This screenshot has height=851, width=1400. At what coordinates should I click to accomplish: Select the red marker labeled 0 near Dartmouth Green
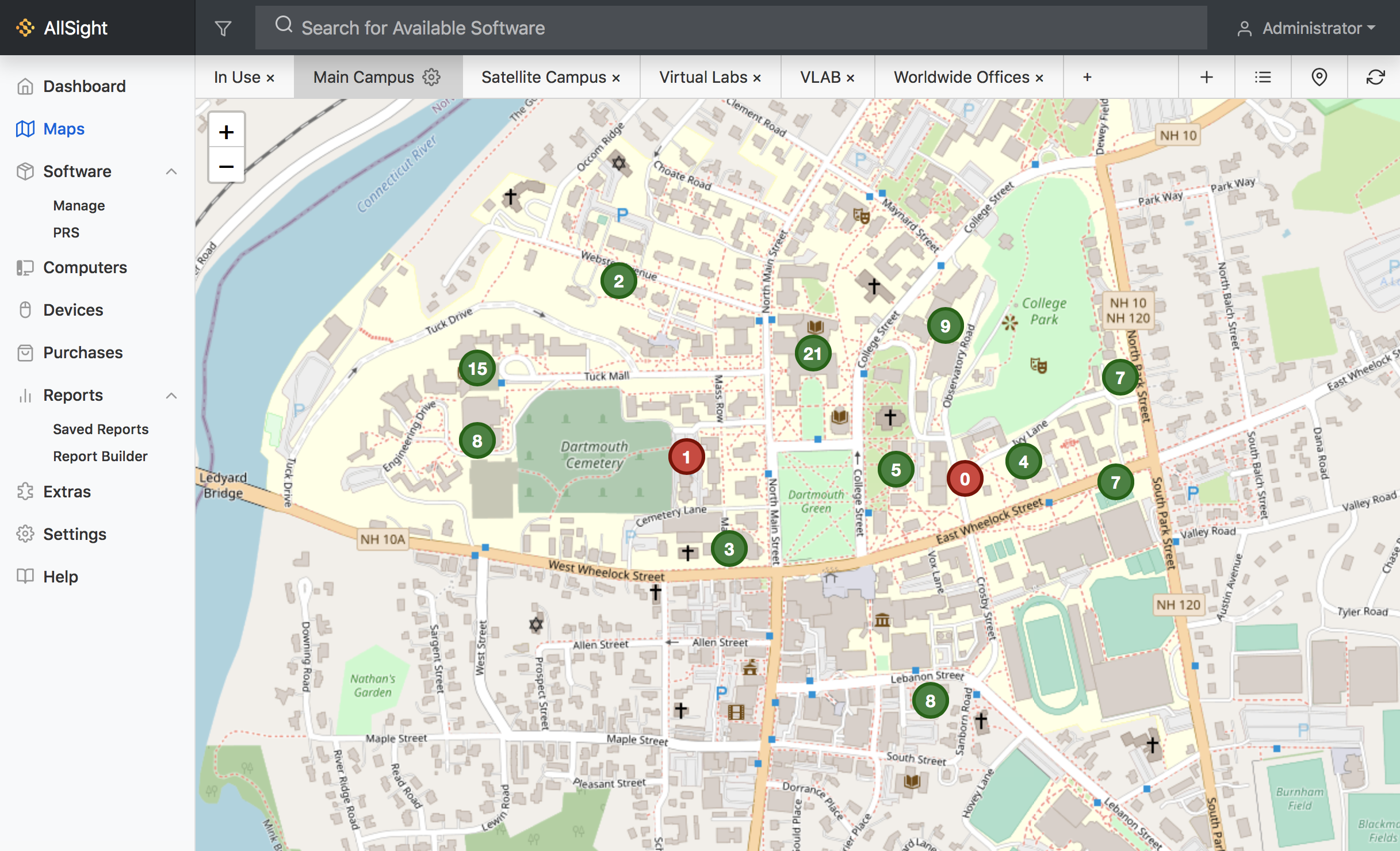[x=964, y=477]
